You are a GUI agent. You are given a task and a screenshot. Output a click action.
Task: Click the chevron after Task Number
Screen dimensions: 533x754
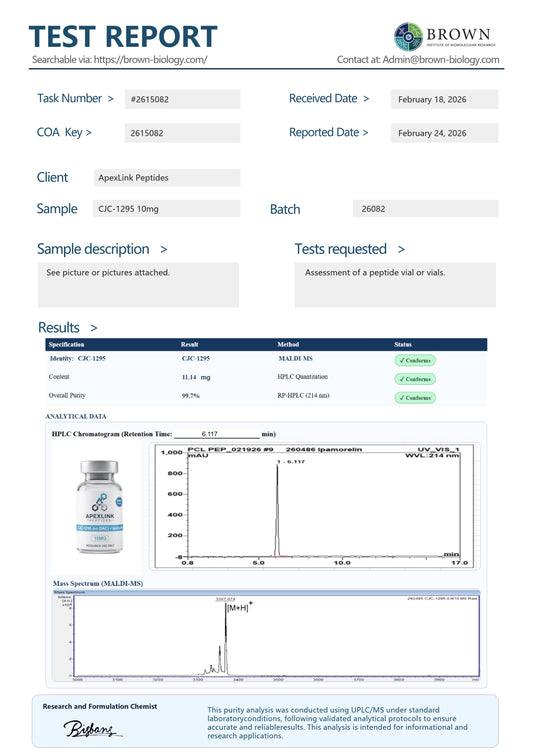click(111, 99)
